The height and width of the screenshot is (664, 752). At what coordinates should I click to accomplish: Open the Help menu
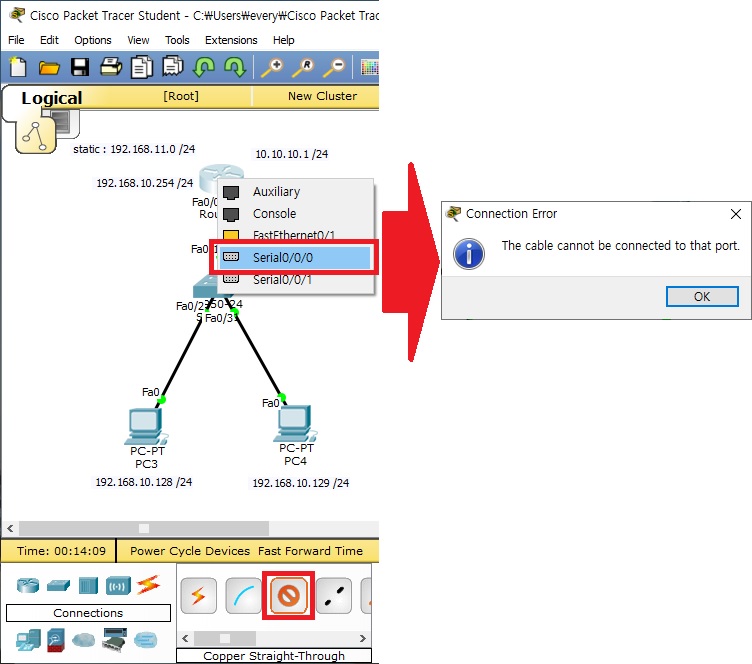tap(283, 40)
